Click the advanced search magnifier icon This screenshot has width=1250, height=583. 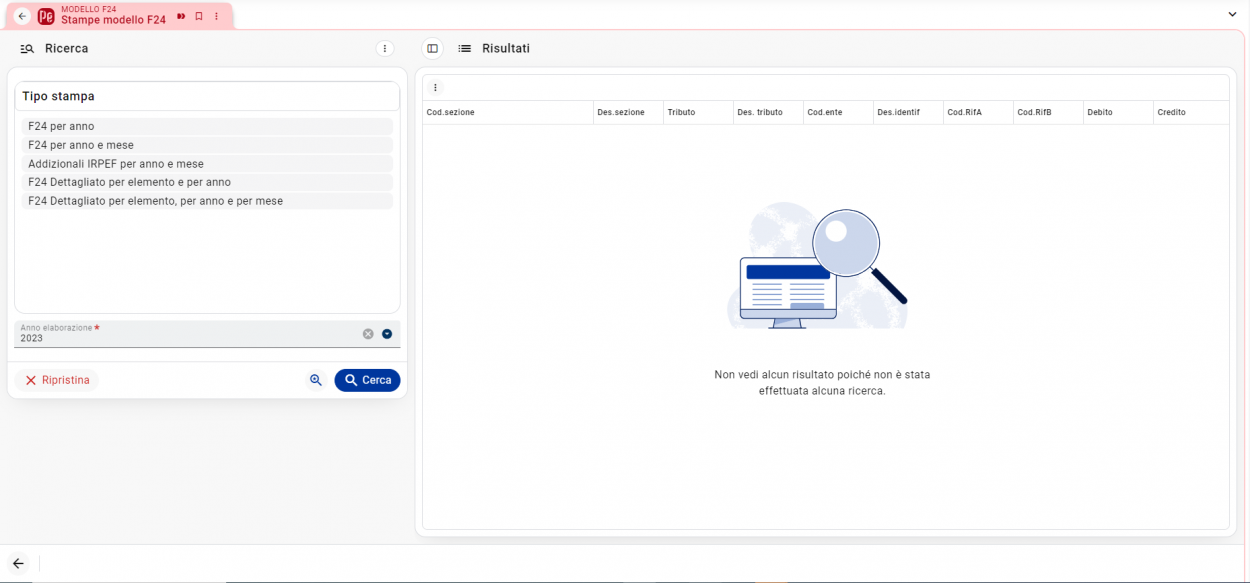tap(316, 380)
